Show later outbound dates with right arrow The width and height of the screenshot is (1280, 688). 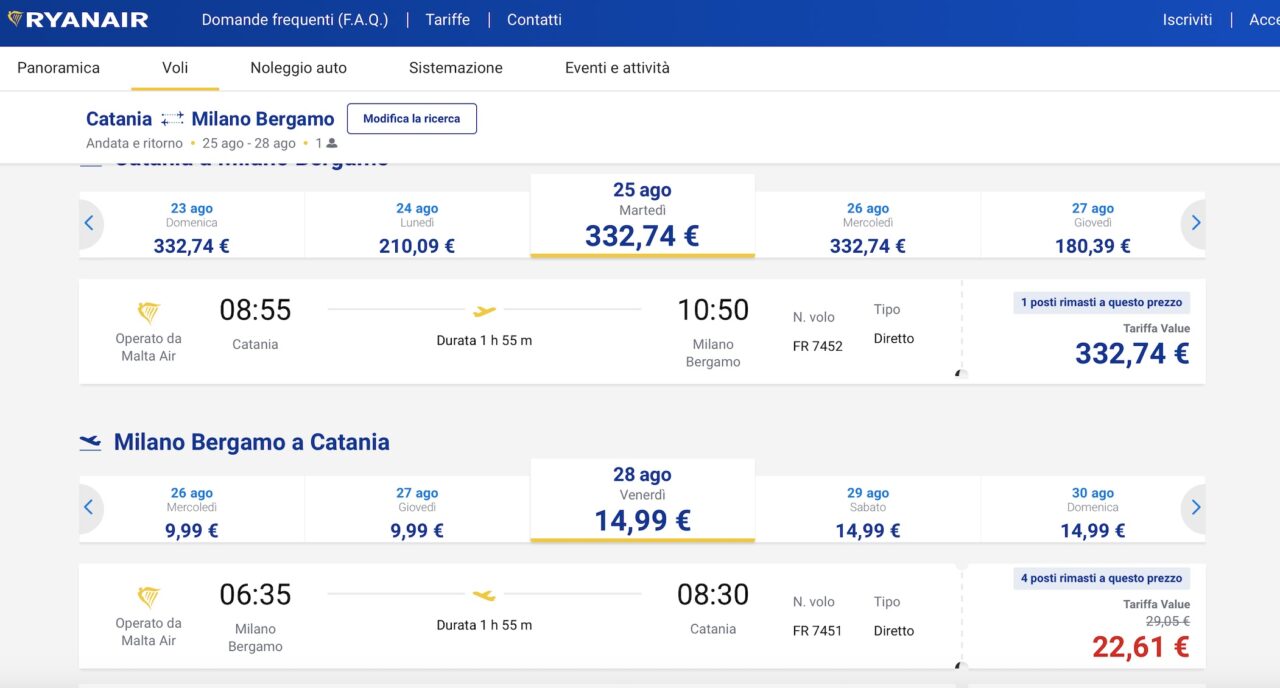click(x=1195, y=223)
